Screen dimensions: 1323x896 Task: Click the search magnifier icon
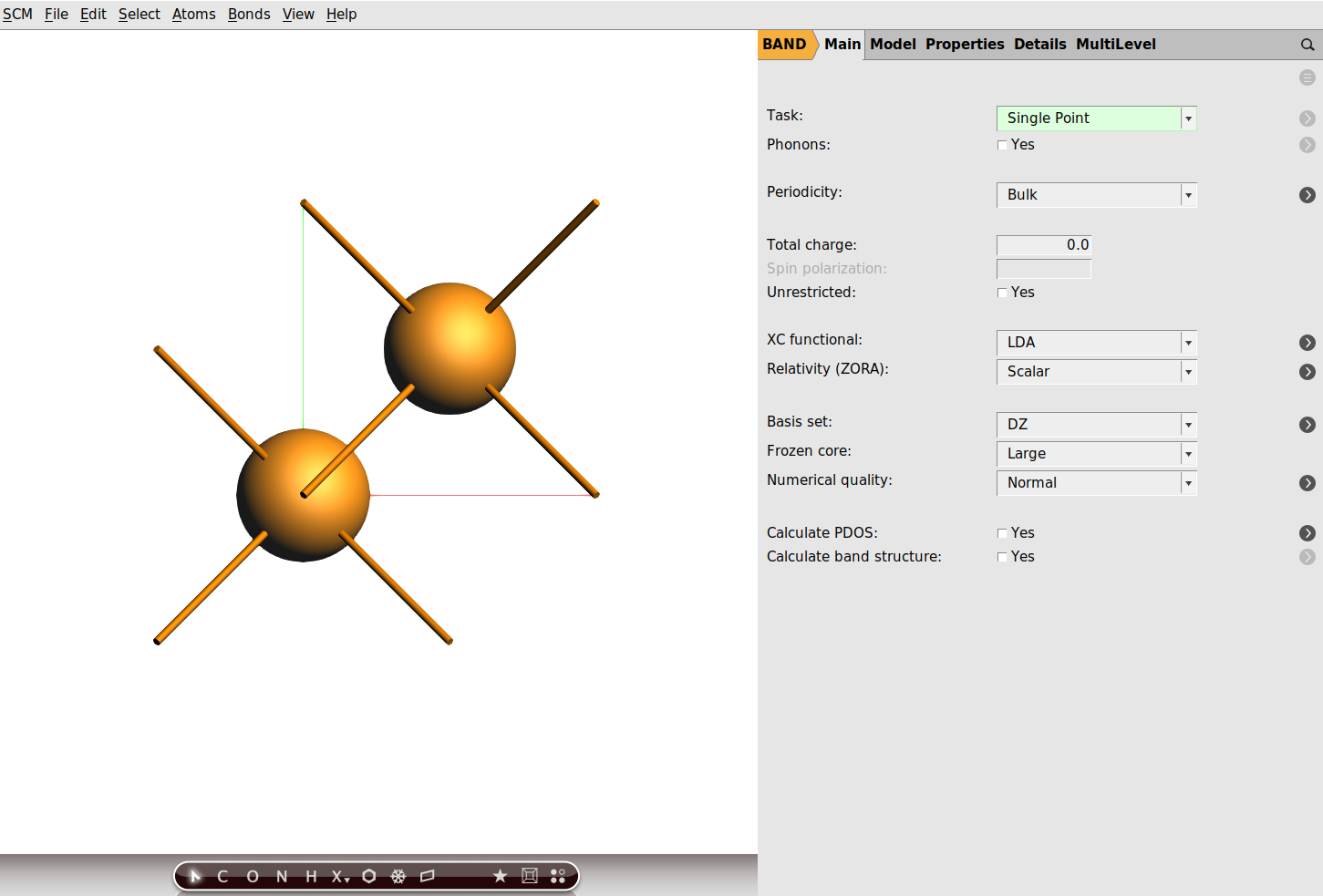click(1307, 44)
